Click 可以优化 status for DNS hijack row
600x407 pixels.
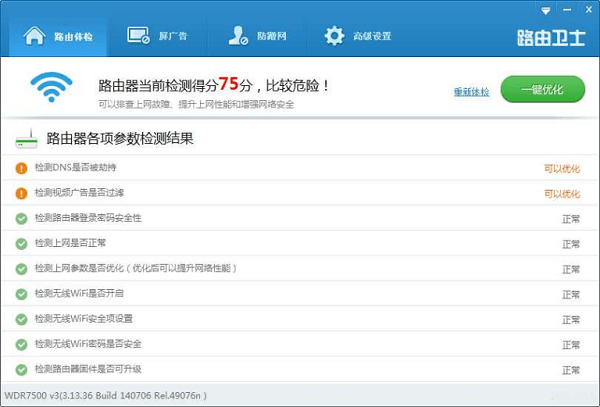tap(561, 167)
